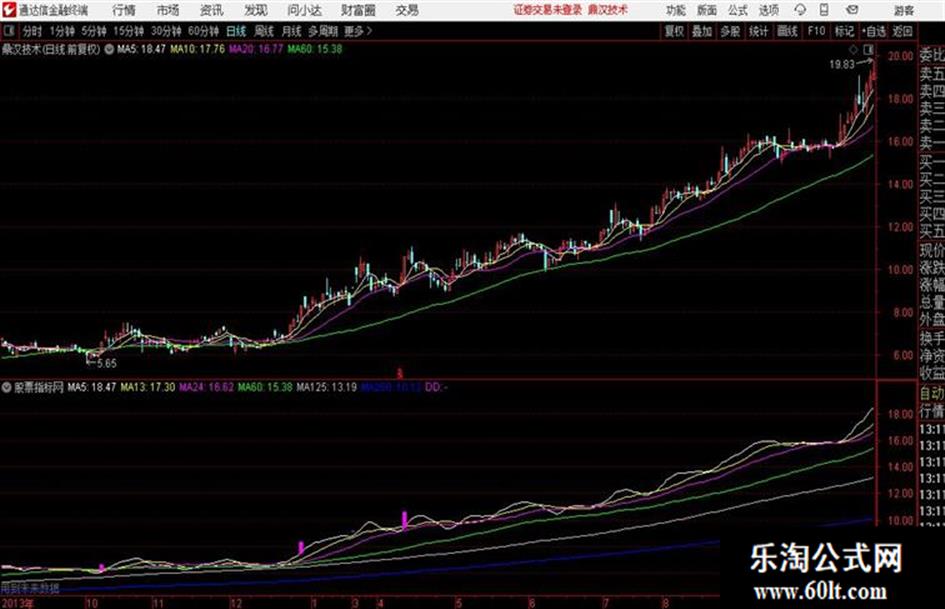Open the 公式 menu
The image size is (945, 609).
point(738,10)
